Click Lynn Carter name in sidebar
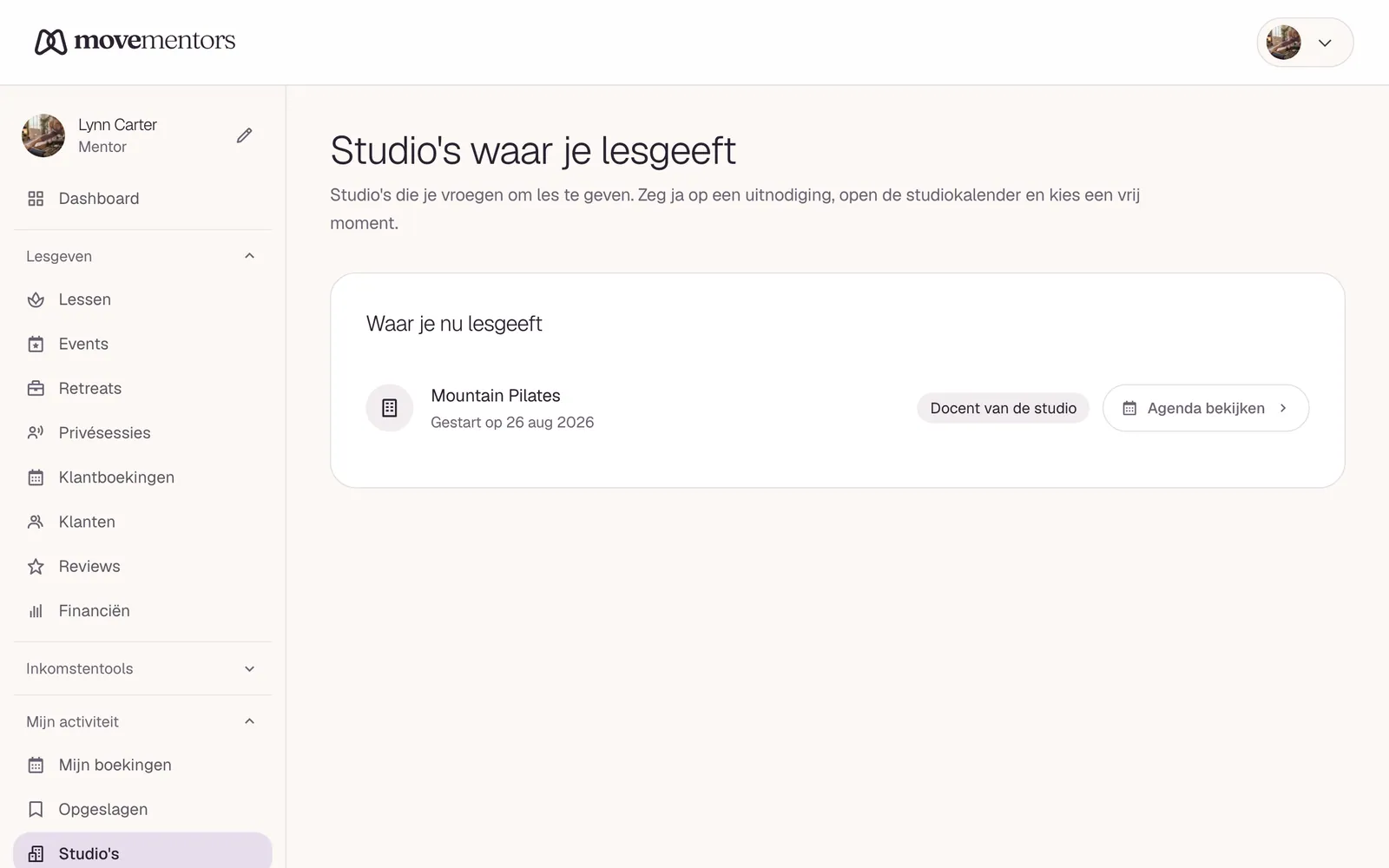Screen dimensions: 1389x868 (x=117, y=125)
